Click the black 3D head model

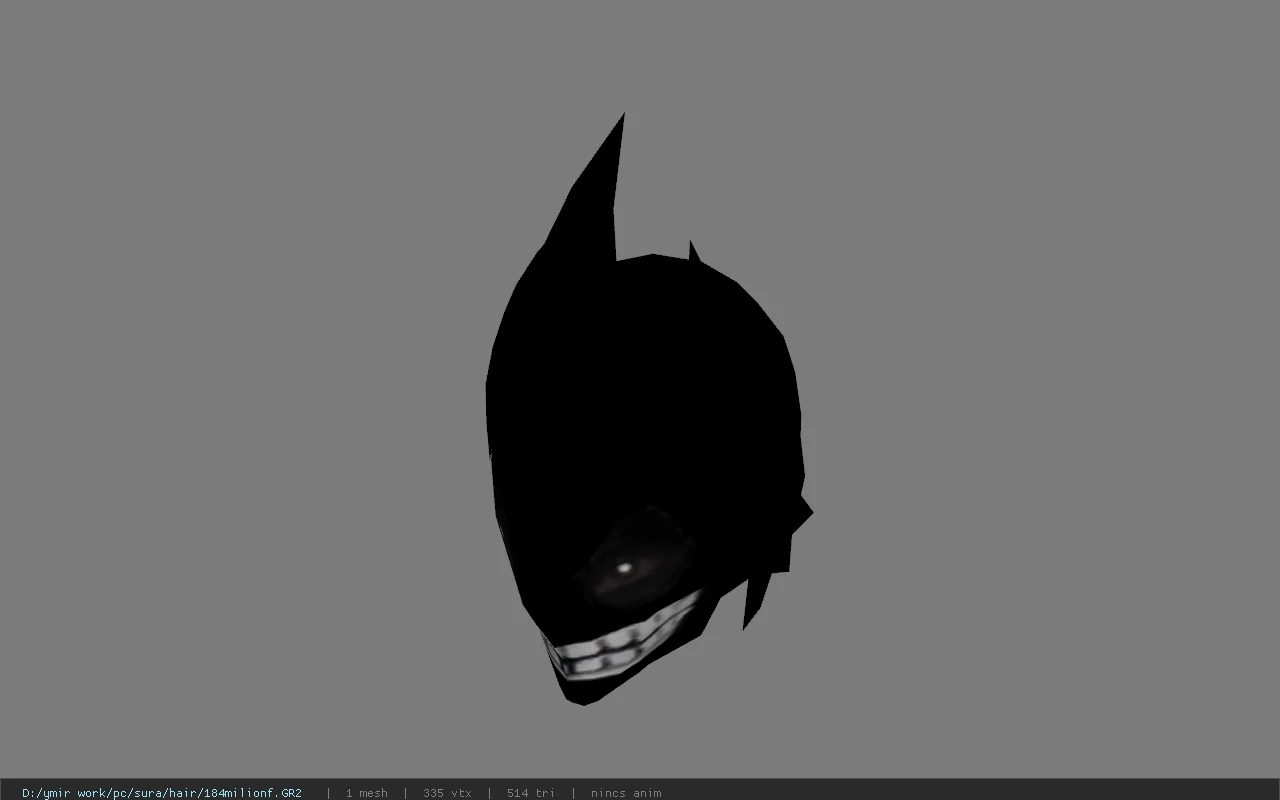[x=648, y=410]
